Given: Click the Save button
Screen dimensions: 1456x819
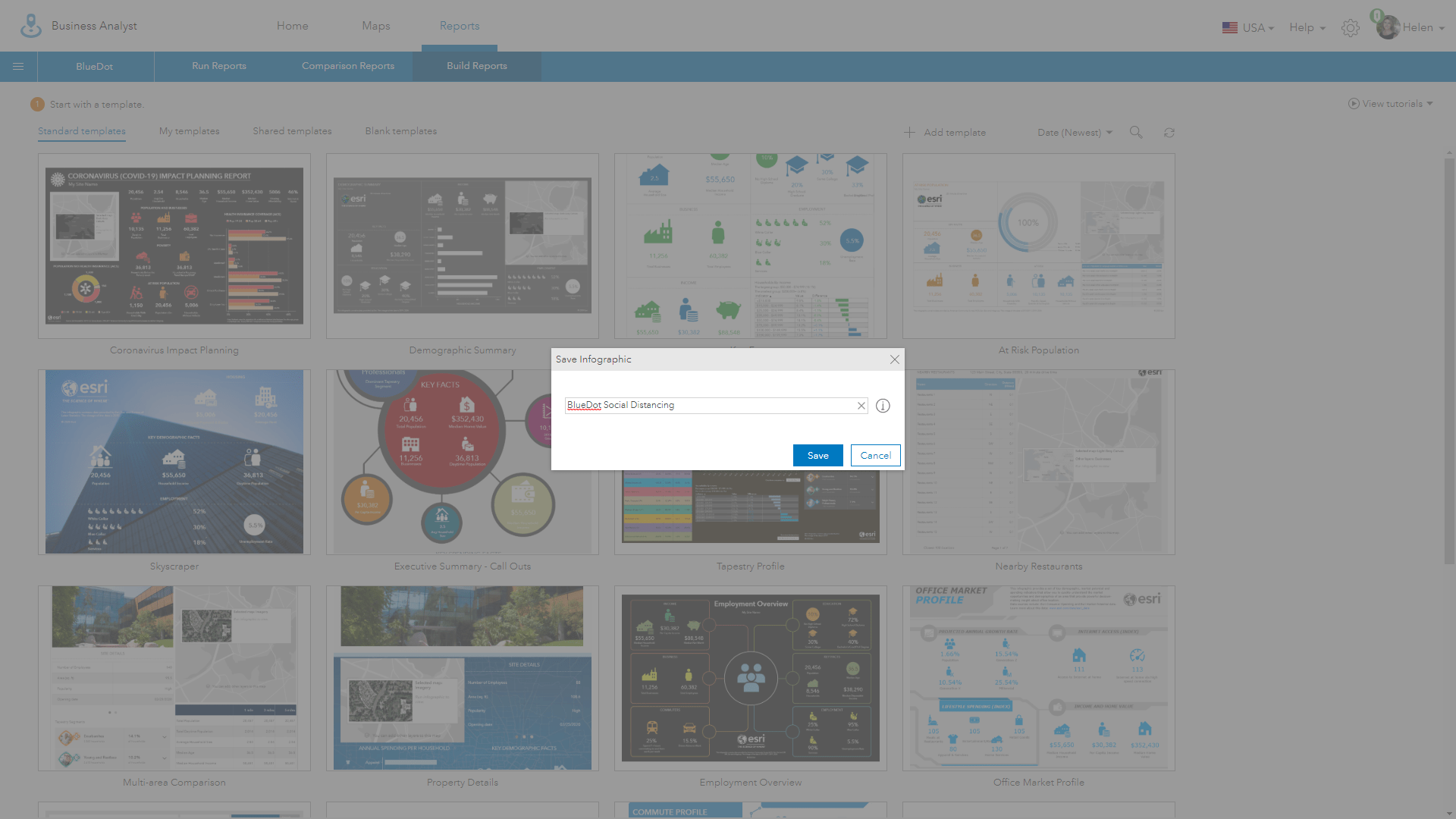Looking at the screenshot, I should click(x=818, y=456).
